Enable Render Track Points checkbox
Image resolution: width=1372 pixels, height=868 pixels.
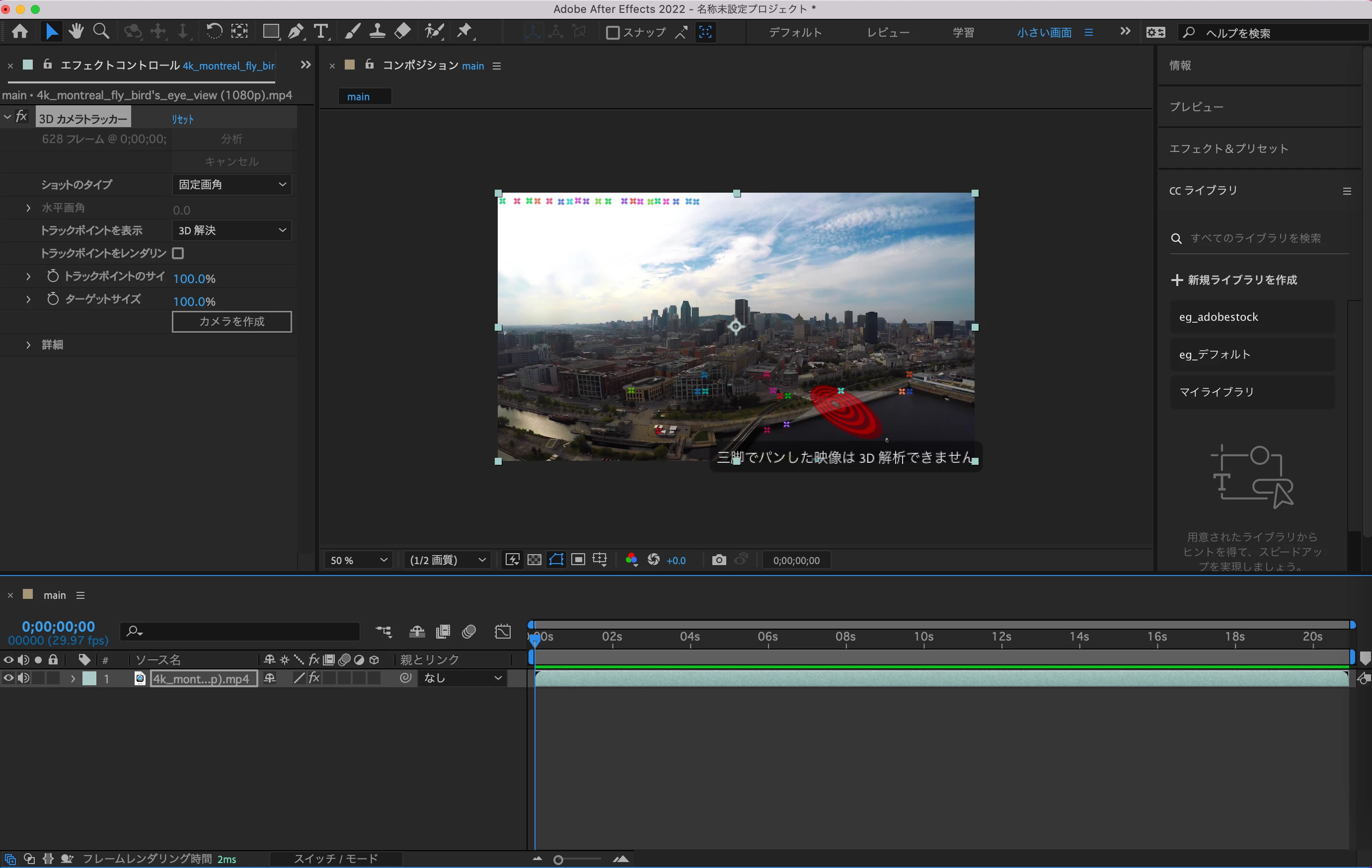coord(178,253)
